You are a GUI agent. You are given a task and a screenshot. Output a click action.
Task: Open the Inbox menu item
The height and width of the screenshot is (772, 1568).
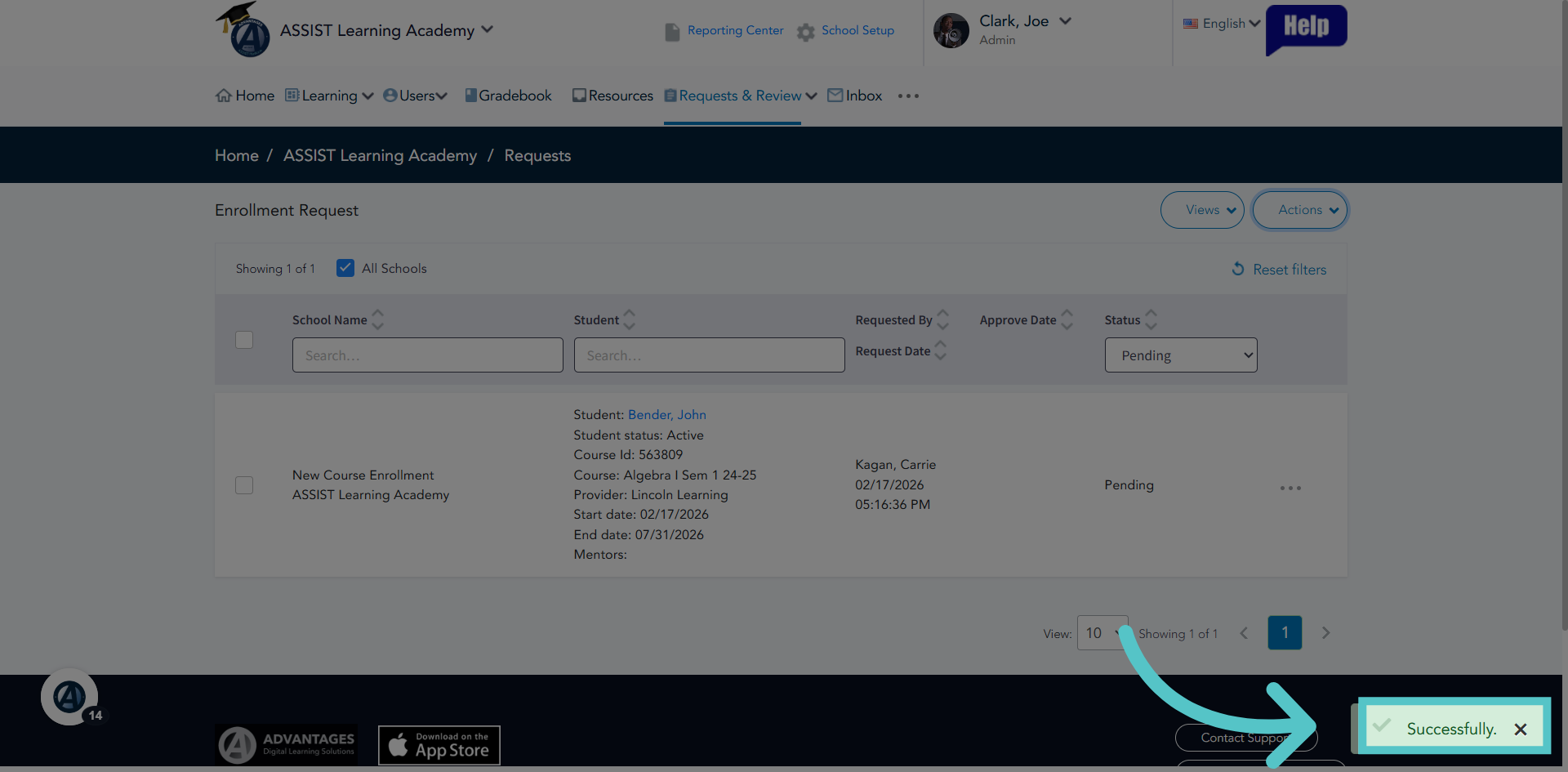(855, 96)
